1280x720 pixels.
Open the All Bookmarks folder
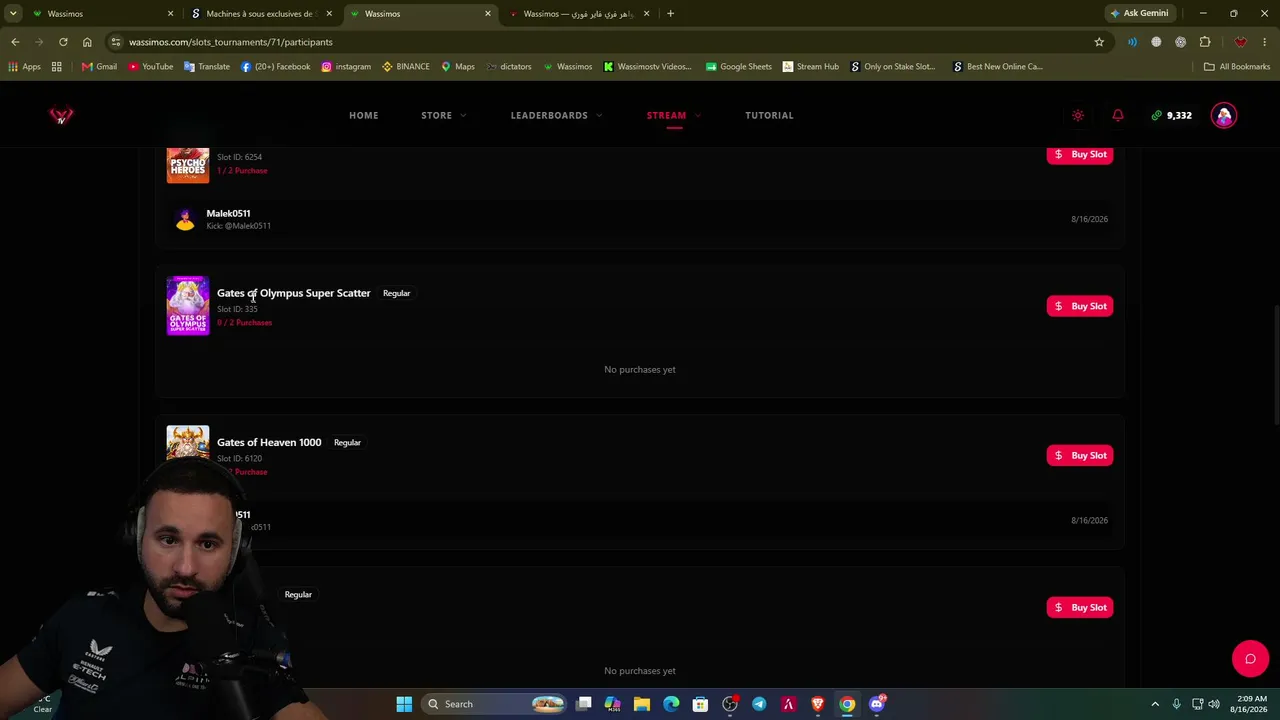click(1236, 67)
